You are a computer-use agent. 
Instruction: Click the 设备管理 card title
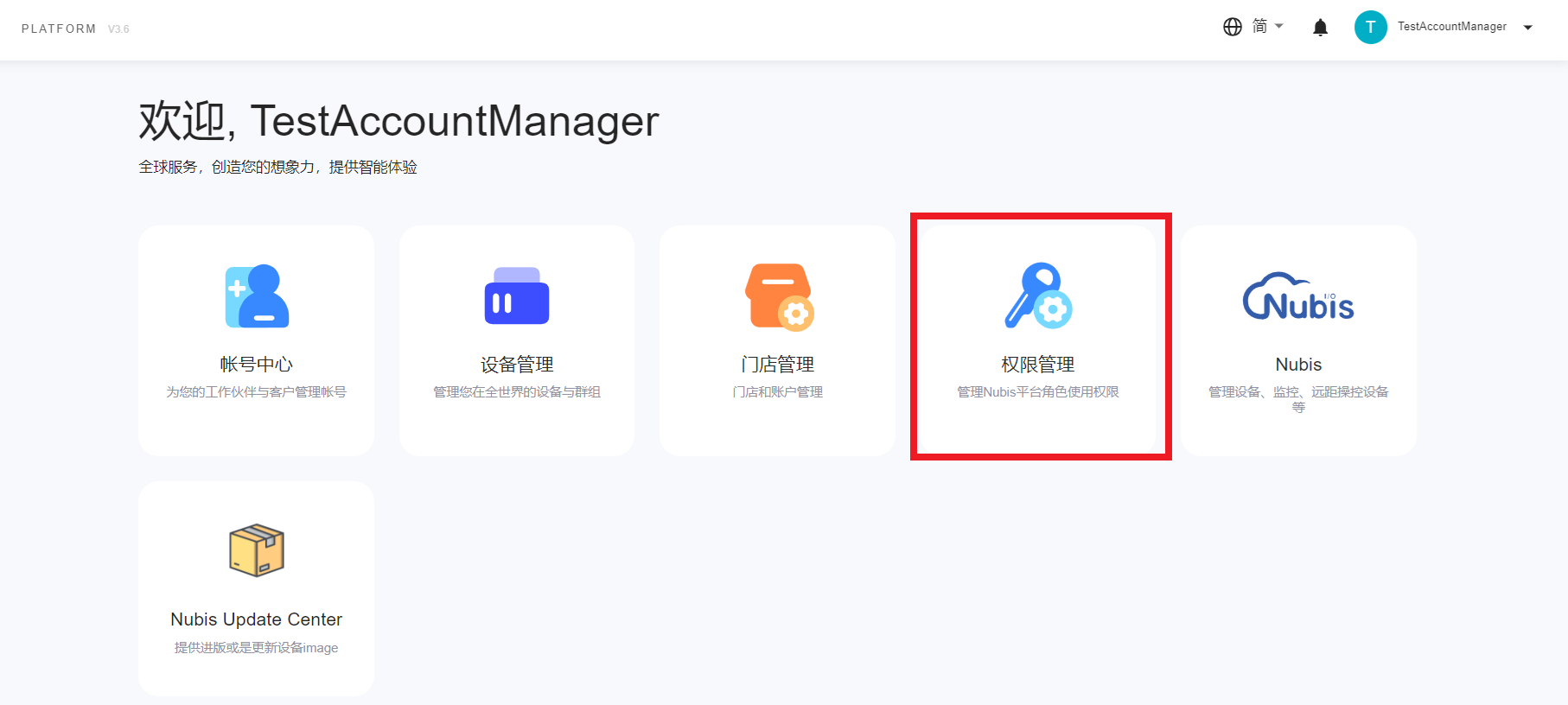pyautogui.click(x=517, y=365)
